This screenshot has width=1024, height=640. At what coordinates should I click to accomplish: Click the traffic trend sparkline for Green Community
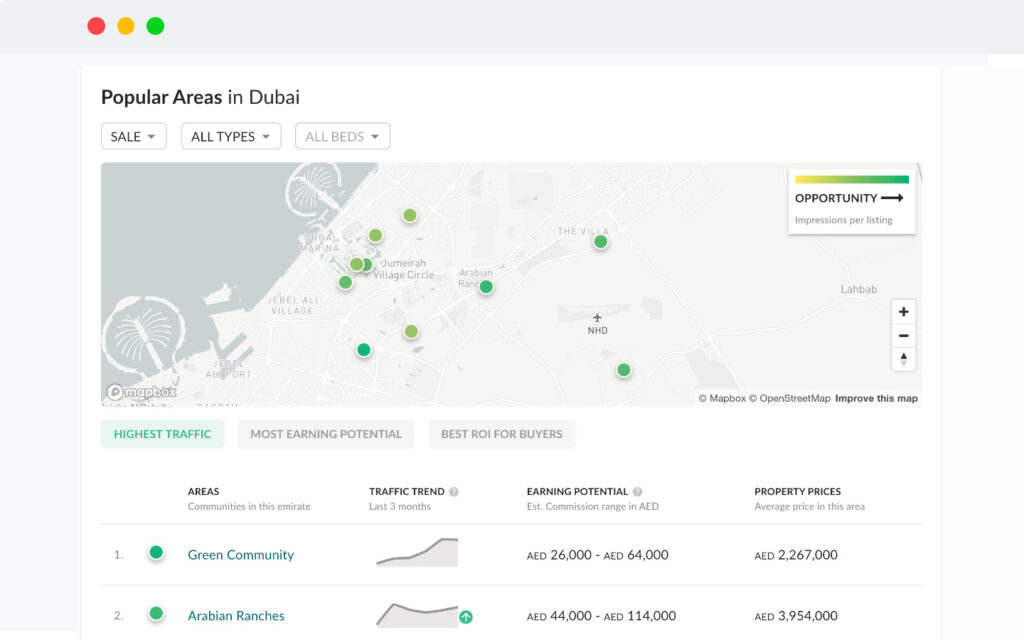[415, 550]
